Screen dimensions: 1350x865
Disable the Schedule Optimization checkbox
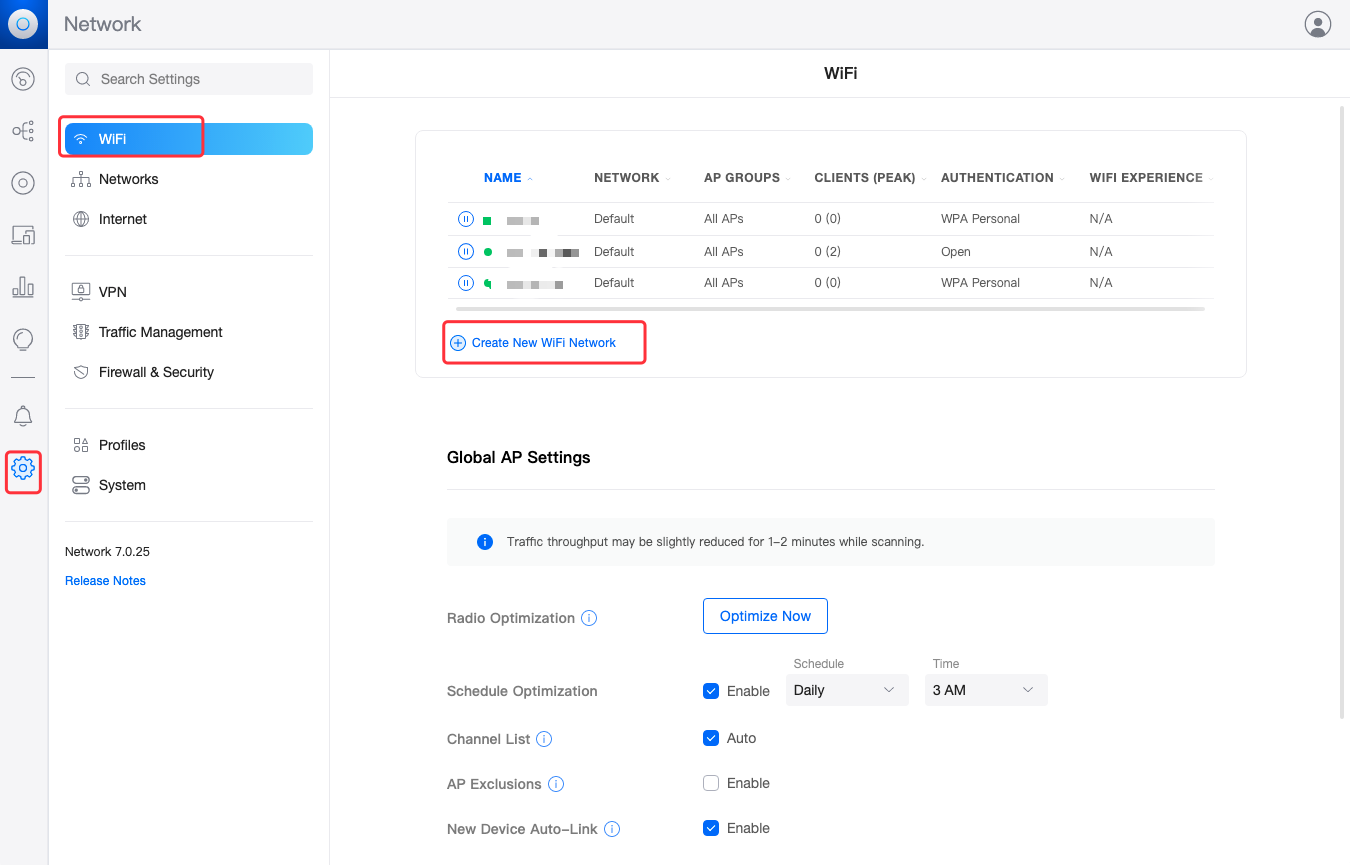(x=711, y=691)
